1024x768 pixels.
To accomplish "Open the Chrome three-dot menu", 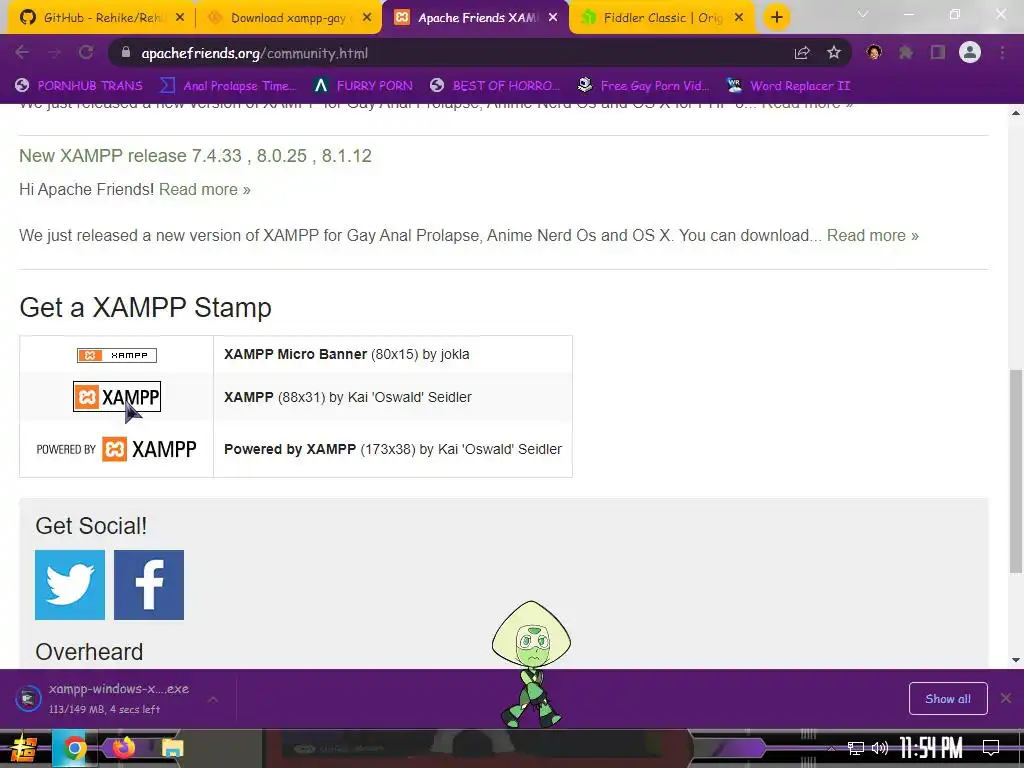I will (1002, 53).
